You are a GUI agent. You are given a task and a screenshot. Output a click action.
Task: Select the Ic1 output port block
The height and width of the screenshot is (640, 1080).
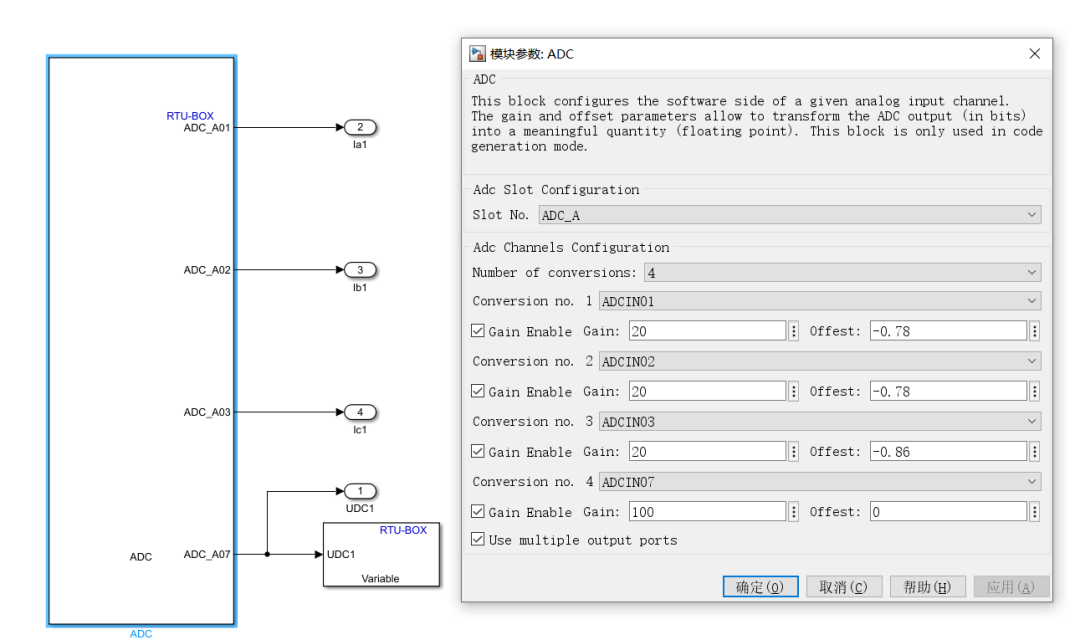[360, 412]
